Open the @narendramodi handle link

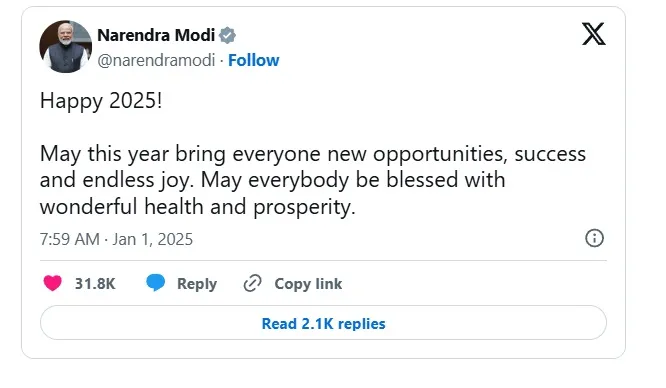pos(156,60)
